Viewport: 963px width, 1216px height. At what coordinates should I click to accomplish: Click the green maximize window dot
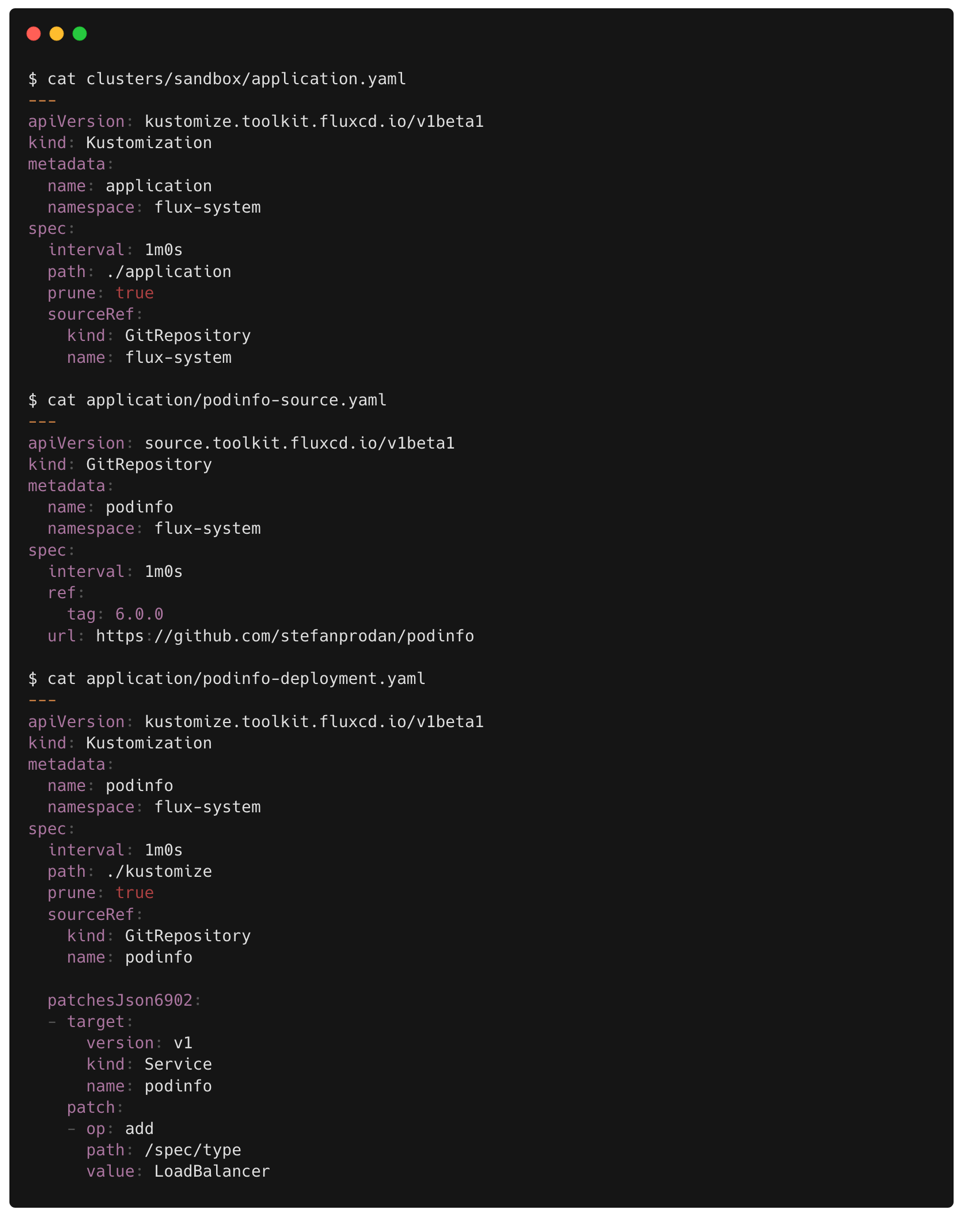pyautogui.click(x=79, y=33)
